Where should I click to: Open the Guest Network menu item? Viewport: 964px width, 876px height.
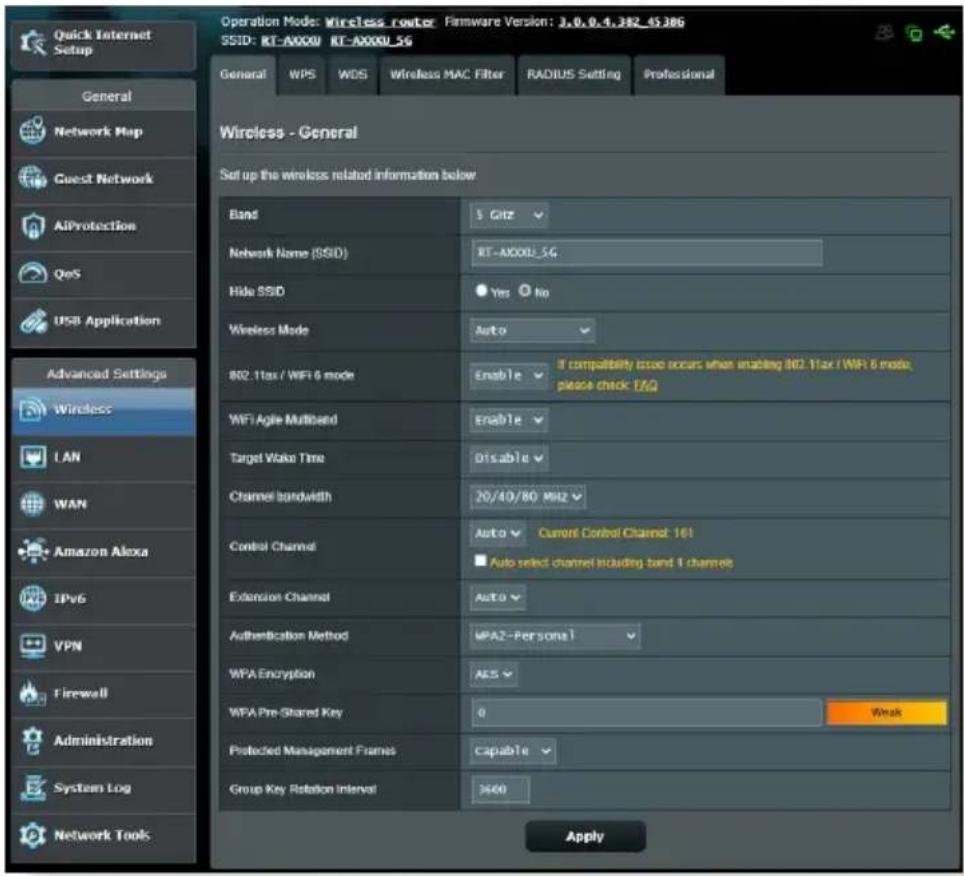coord(104,179)
